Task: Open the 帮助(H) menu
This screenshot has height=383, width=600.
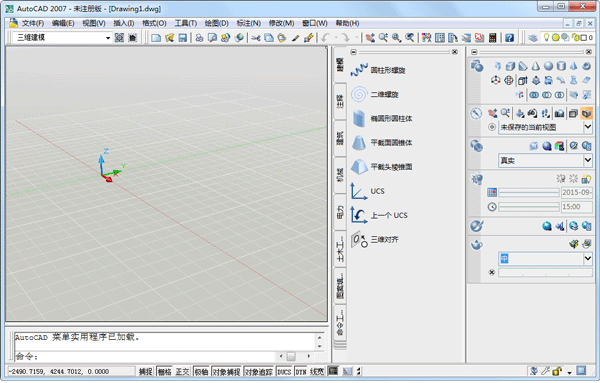Action: pos(347,23)
